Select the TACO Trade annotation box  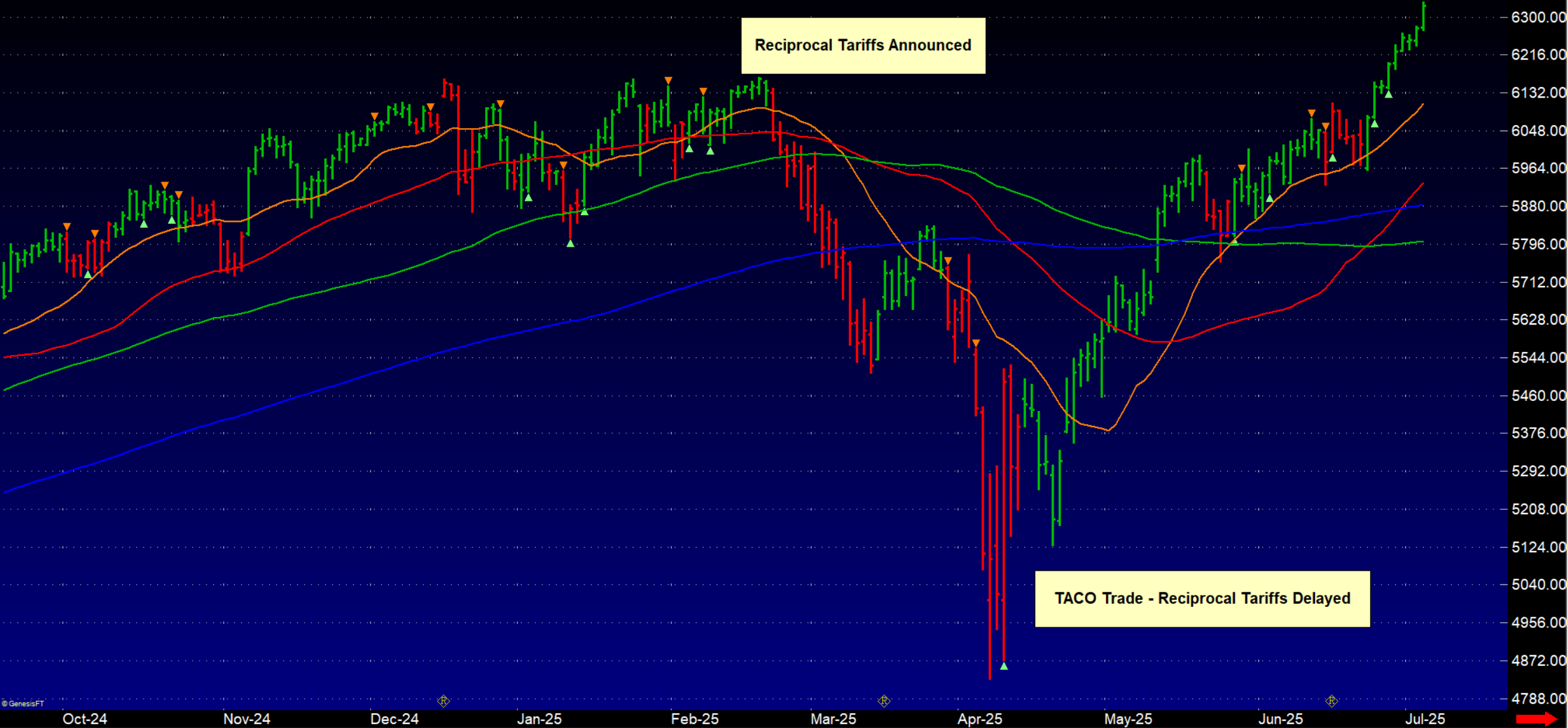click(1202, 598)
